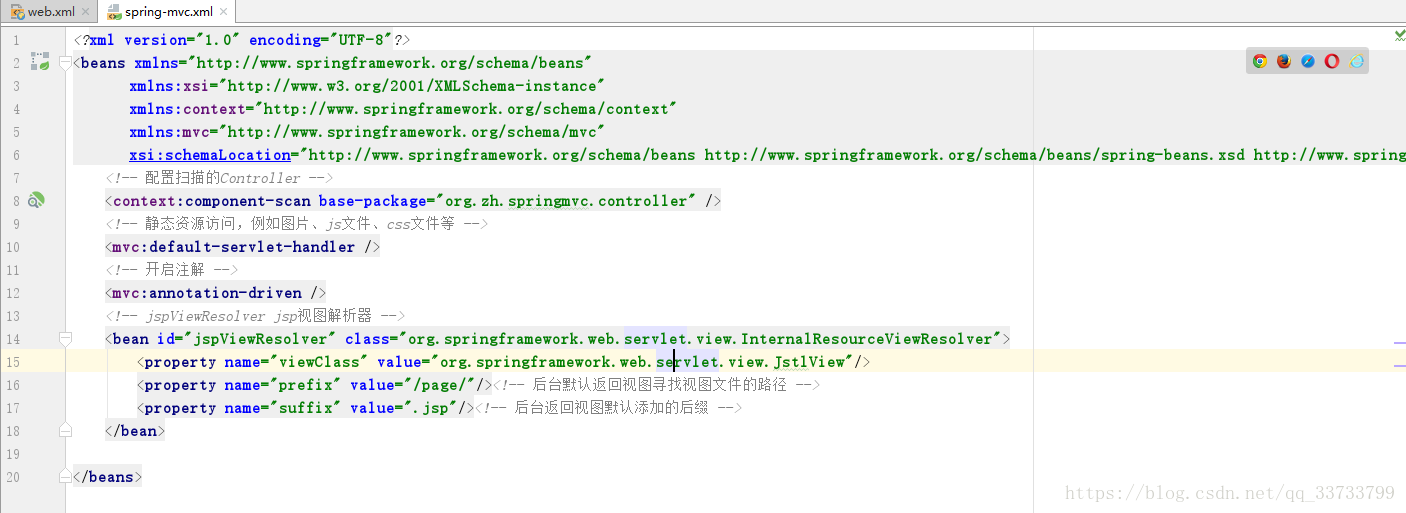Image resolution: width=1406 pixels, height=513 pixels.
Task: Click the xmlns:xsi attribute value
Action: (411, 86)
